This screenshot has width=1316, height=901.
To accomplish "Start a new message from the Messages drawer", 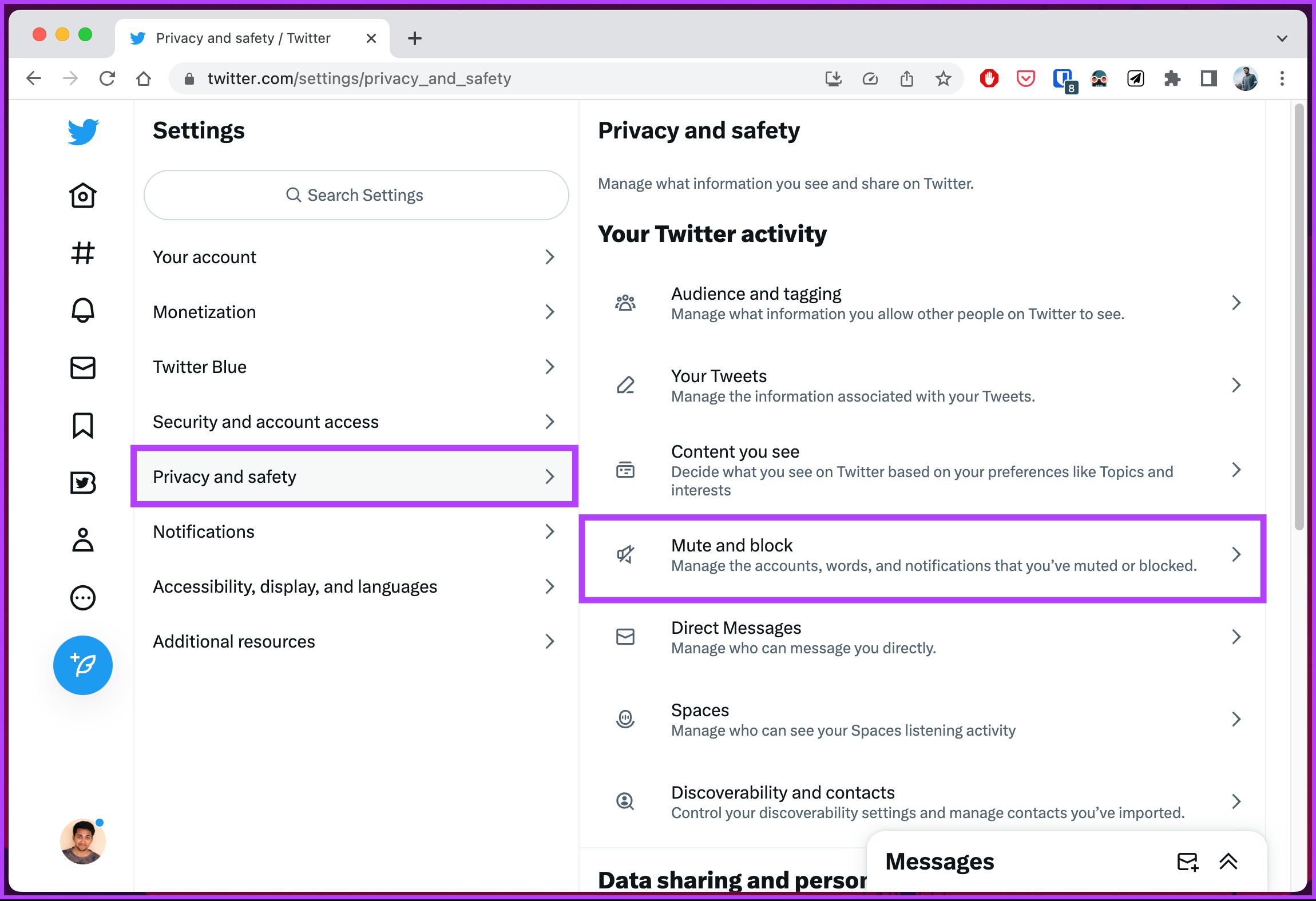I will click(x=1188, y=862).
